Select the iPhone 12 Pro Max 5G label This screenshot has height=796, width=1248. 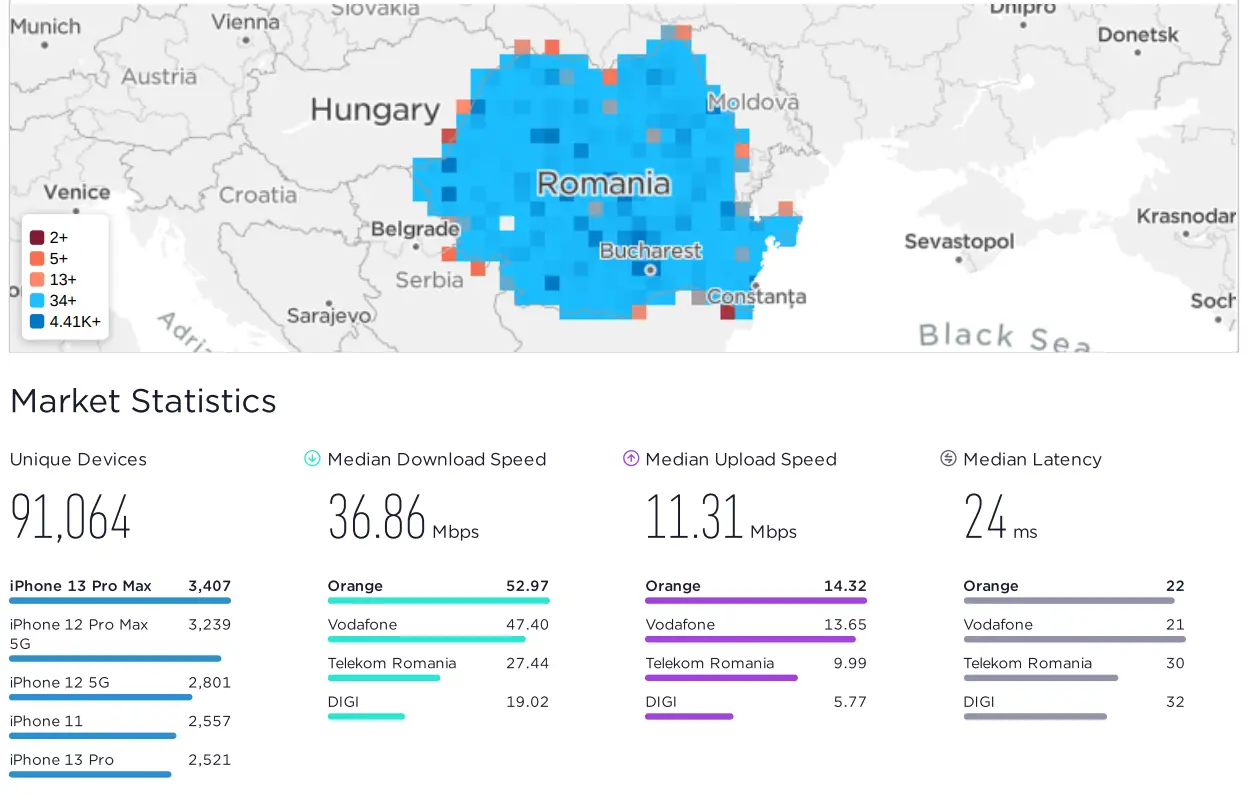point(79,634)
